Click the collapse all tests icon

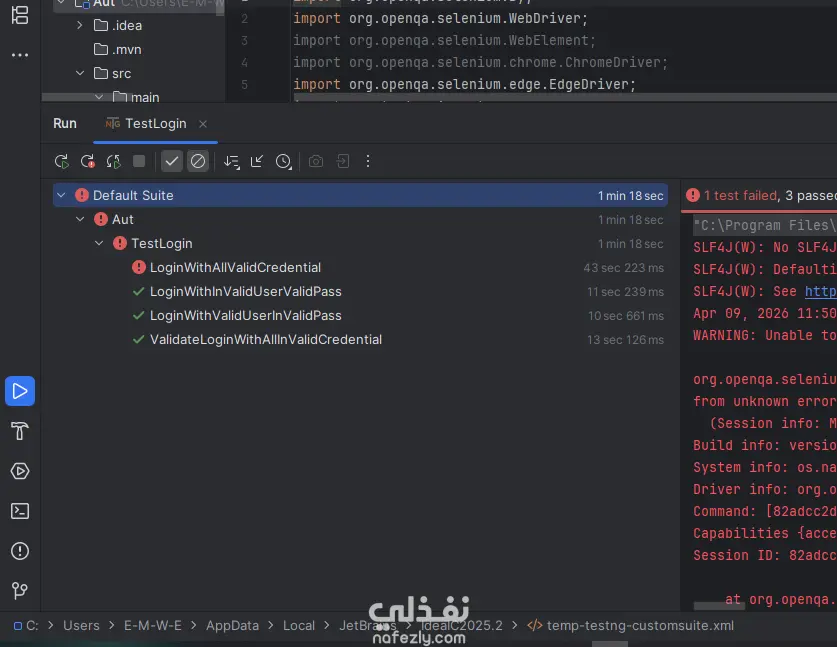coord(257,161)
